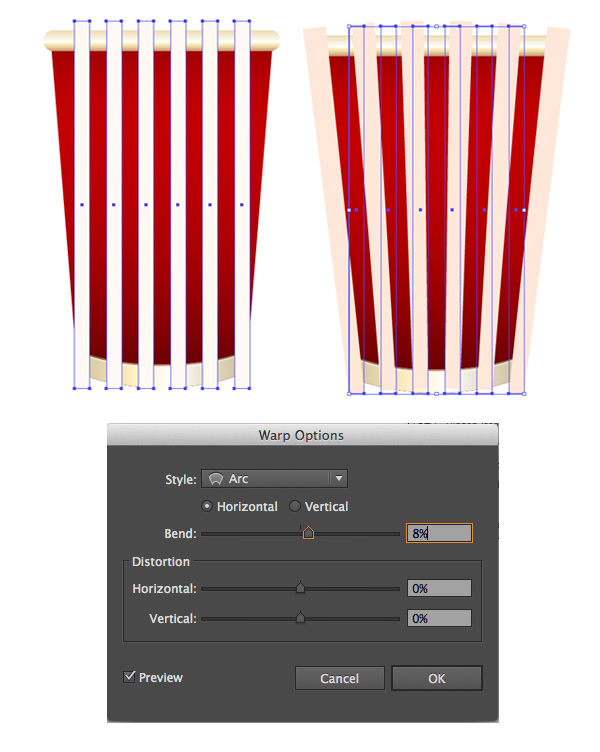The width and height of the screenshot is (600, 752).
Task: Click the Arc warp style icon
Action: point(216,479)
